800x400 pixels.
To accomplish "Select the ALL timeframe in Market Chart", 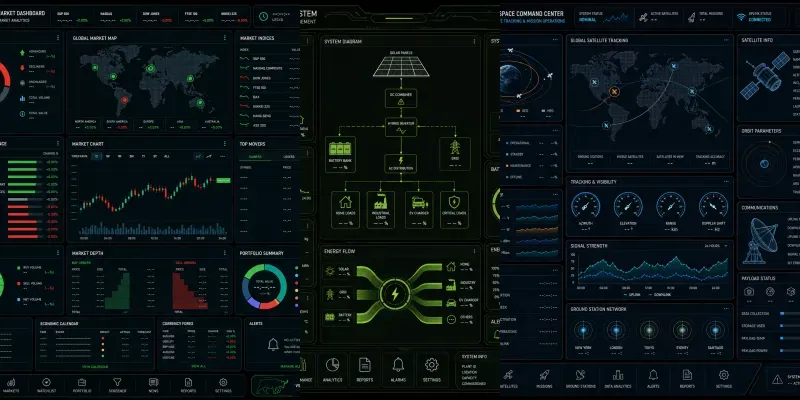I will click(x=167, y=156).
